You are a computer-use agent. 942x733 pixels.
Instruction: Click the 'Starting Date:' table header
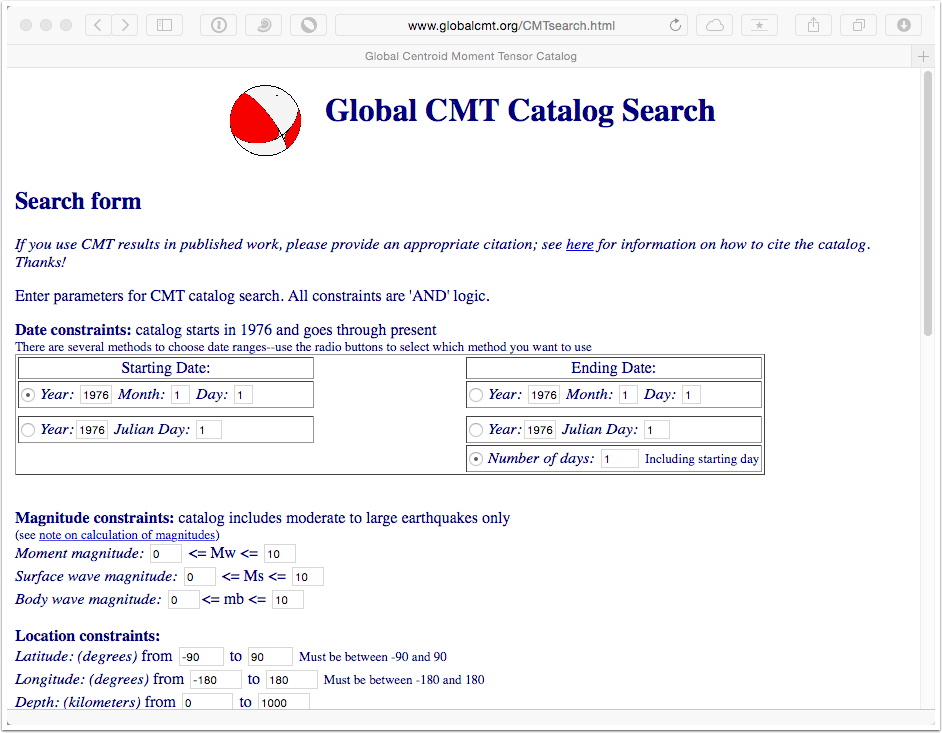coord(166,368)
